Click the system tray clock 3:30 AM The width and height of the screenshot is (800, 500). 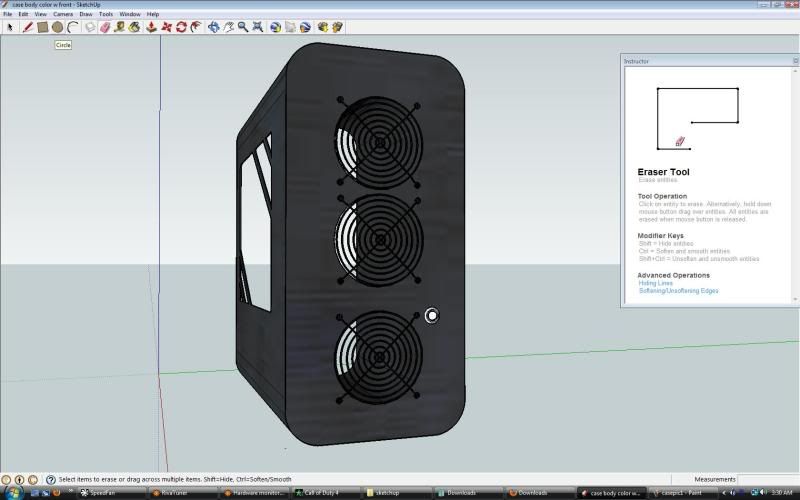click(x=782, y=493)
